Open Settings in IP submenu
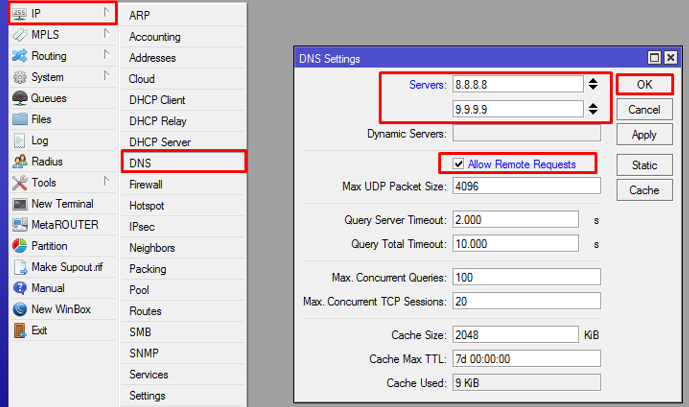Image resolution: width=689 pixels, height=407 pixels. [x=183, y=395]
